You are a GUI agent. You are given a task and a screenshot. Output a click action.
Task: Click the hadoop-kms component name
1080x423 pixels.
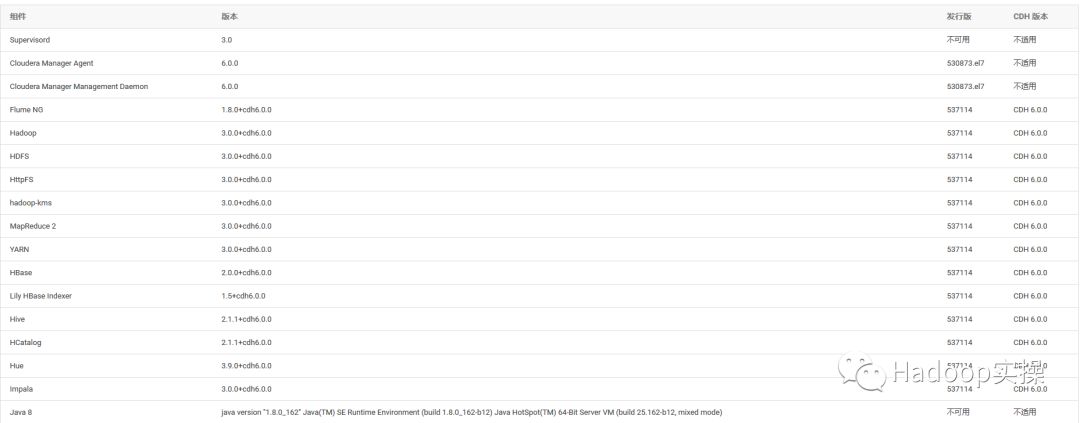(x=31, y=203)
